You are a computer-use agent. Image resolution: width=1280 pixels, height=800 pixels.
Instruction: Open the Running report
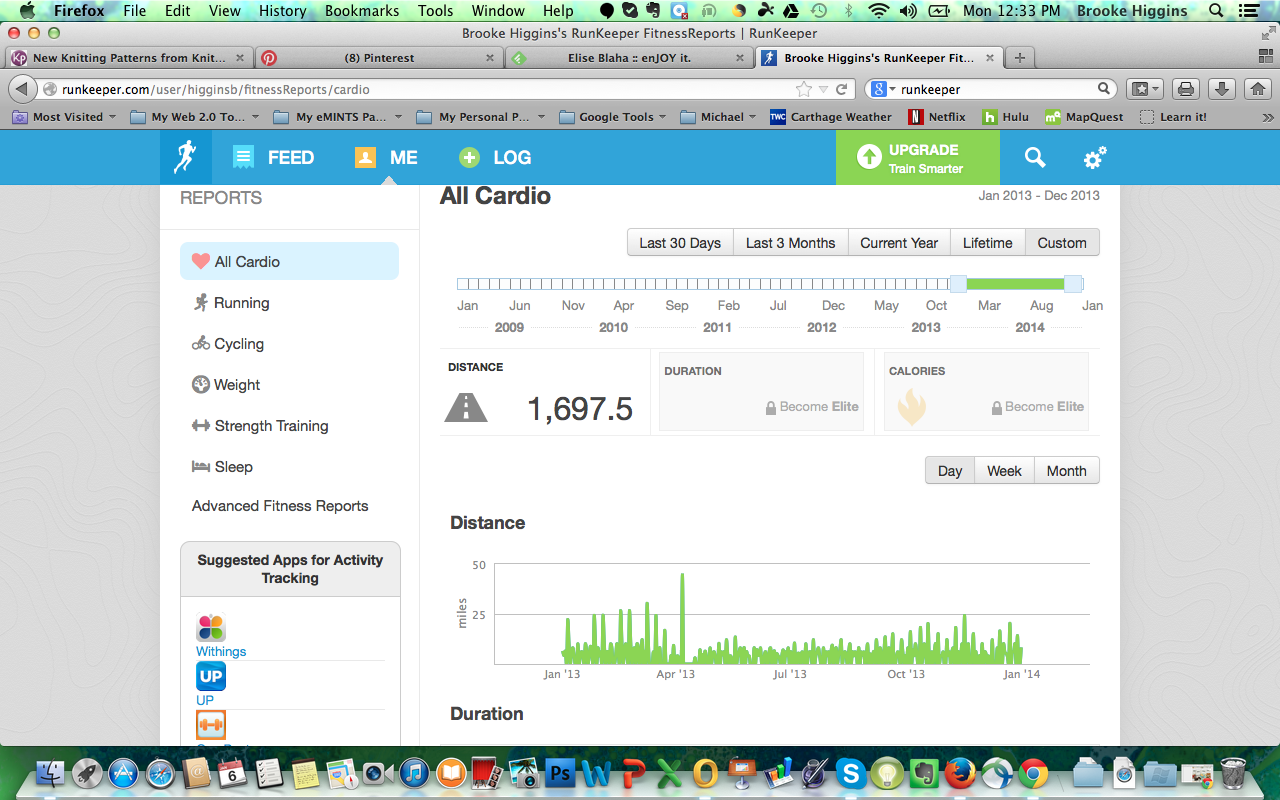tap(231, 303)
